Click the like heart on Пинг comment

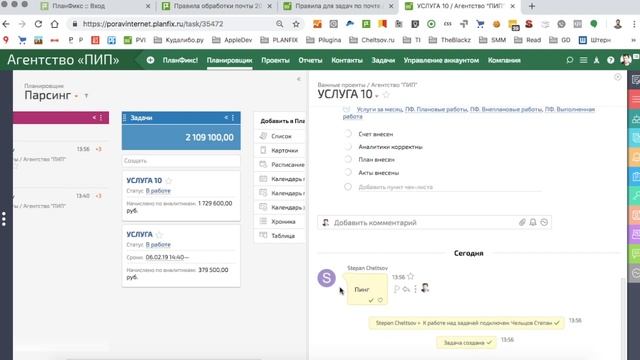[380, 300]
